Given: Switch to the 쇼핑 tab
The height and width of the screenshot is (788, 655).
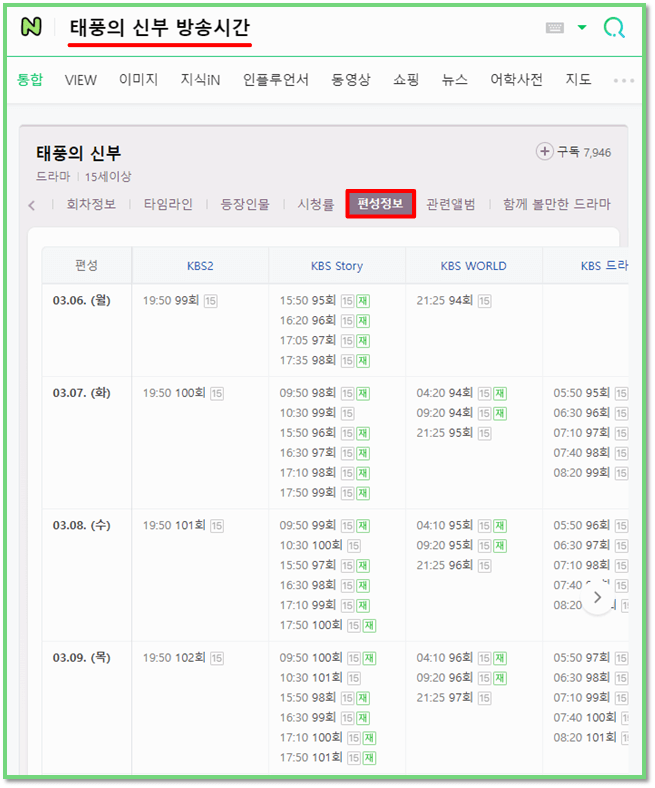Looking at the screenshot, I should coord(406,79).
